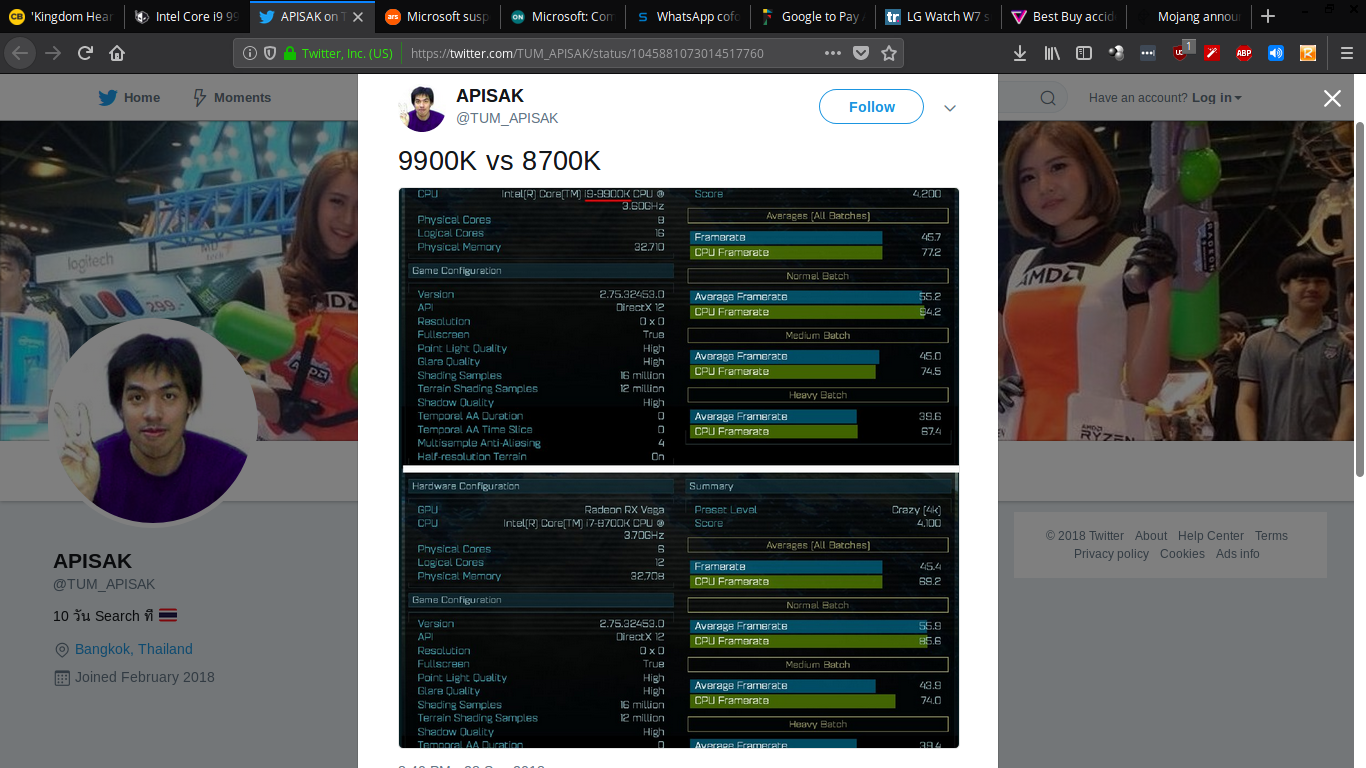Switch to the Microsoft suspends tab

(437, 16)
